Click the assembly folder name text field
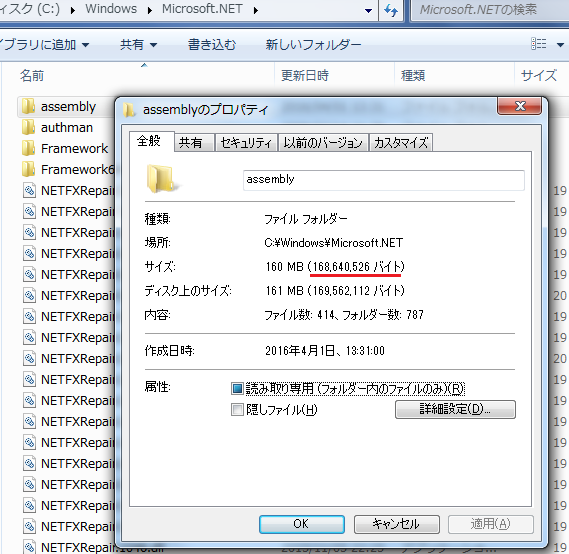The width and height of the screenshot is (569, 554). (384, 180)
